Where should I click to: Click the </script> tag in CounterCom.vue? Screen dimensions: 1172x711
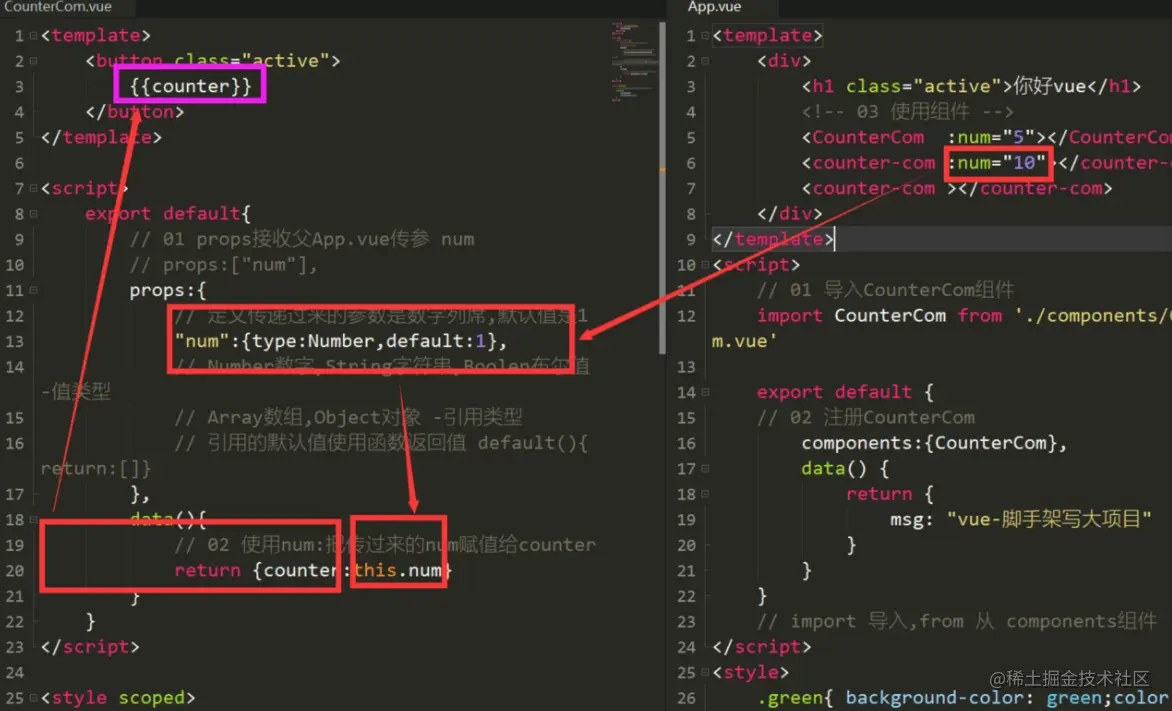point(90,647)
